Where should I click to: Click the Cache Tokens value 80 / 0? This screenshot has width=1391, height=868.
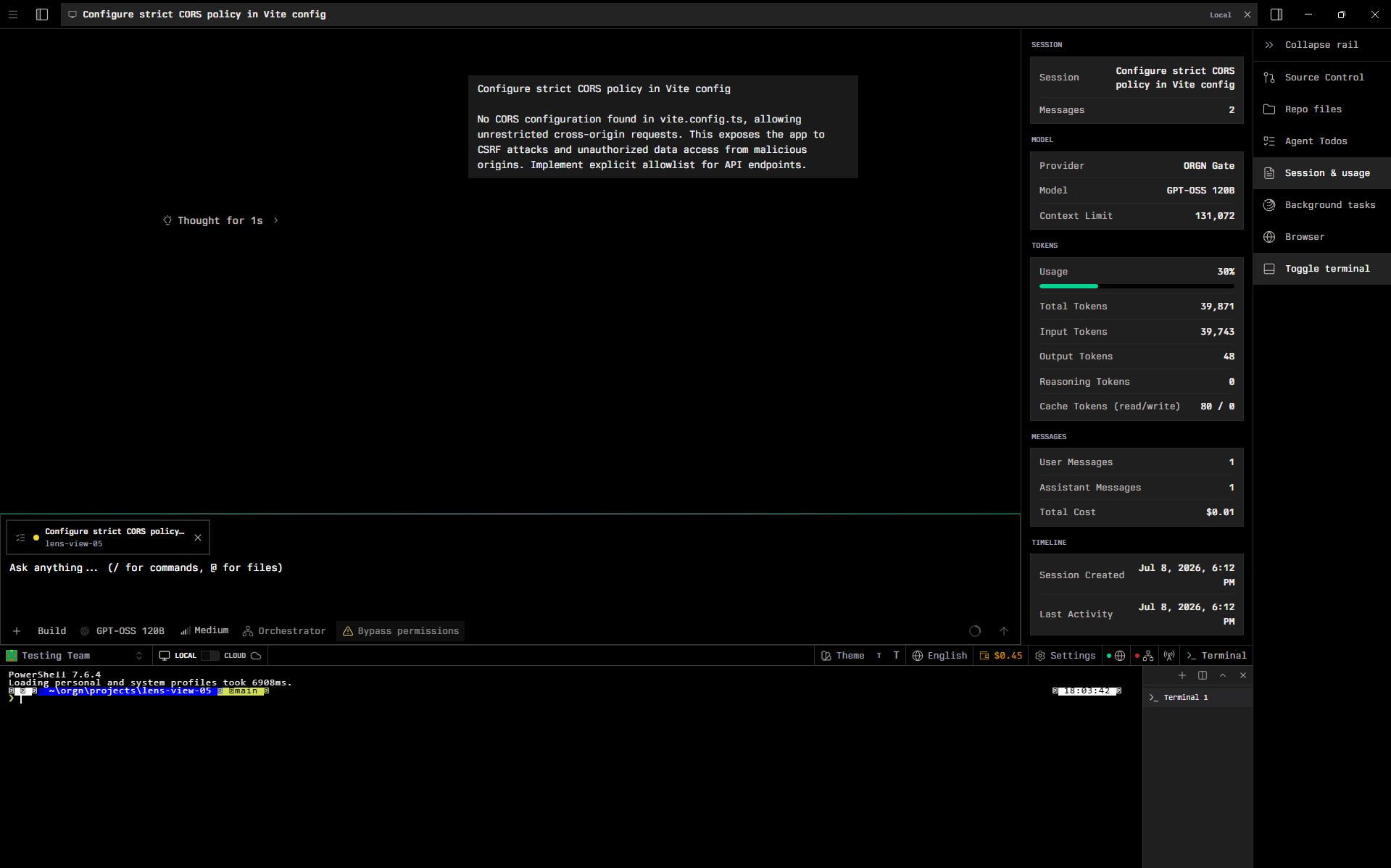(1217, 406)
